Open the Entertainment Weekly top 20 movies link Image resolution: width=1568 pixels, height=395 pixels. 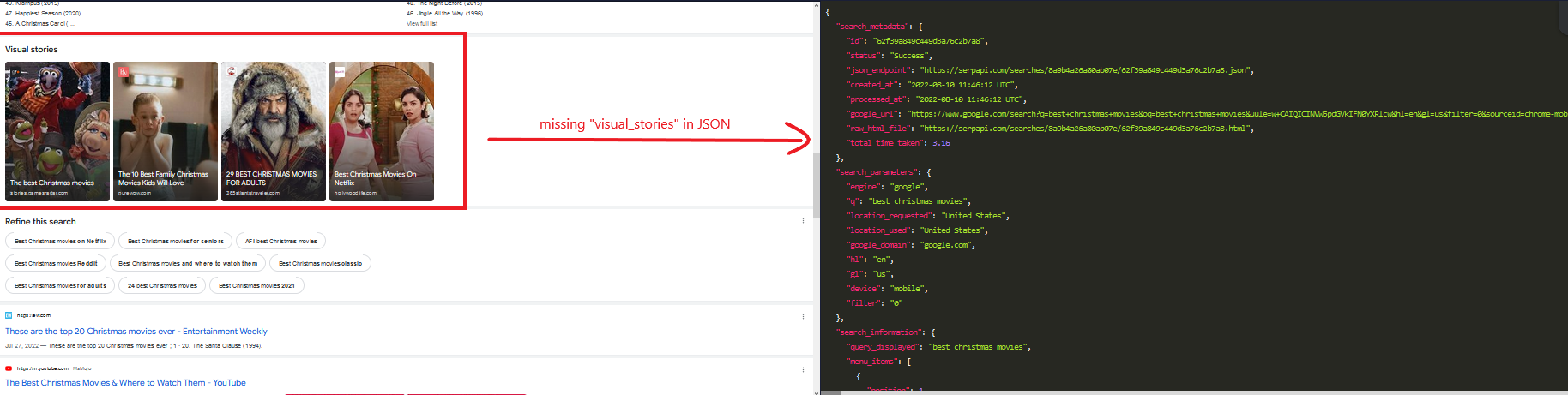(136, 332)
